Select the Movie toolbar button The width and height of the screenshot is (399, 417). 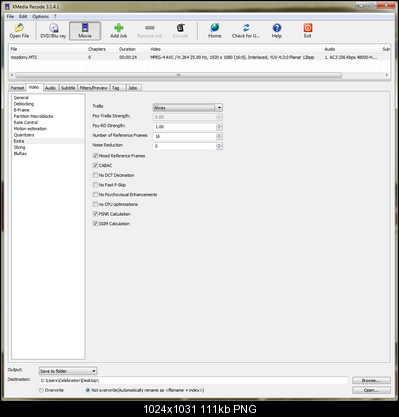[85, 31]
